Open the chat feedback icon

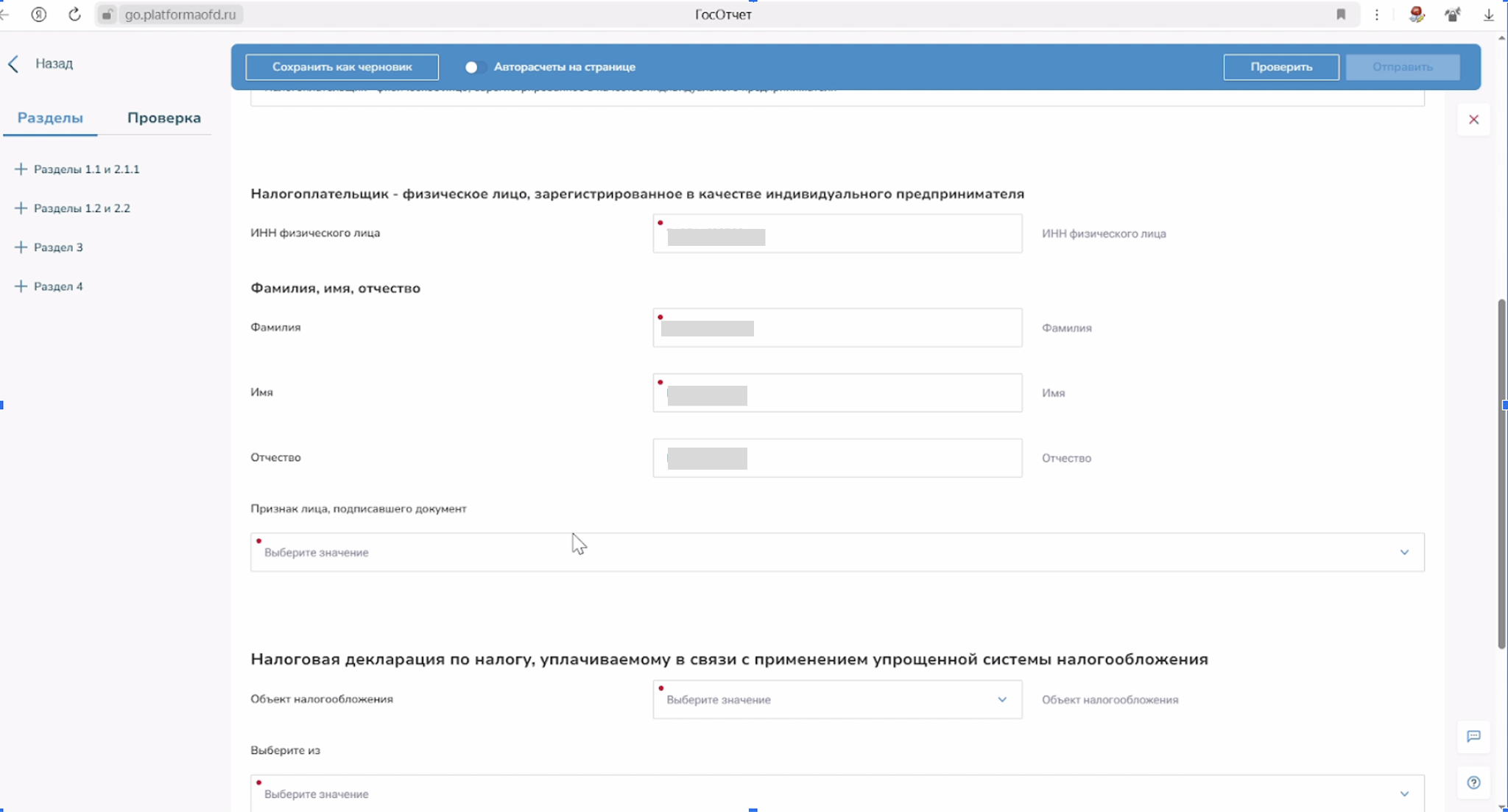1473,736
